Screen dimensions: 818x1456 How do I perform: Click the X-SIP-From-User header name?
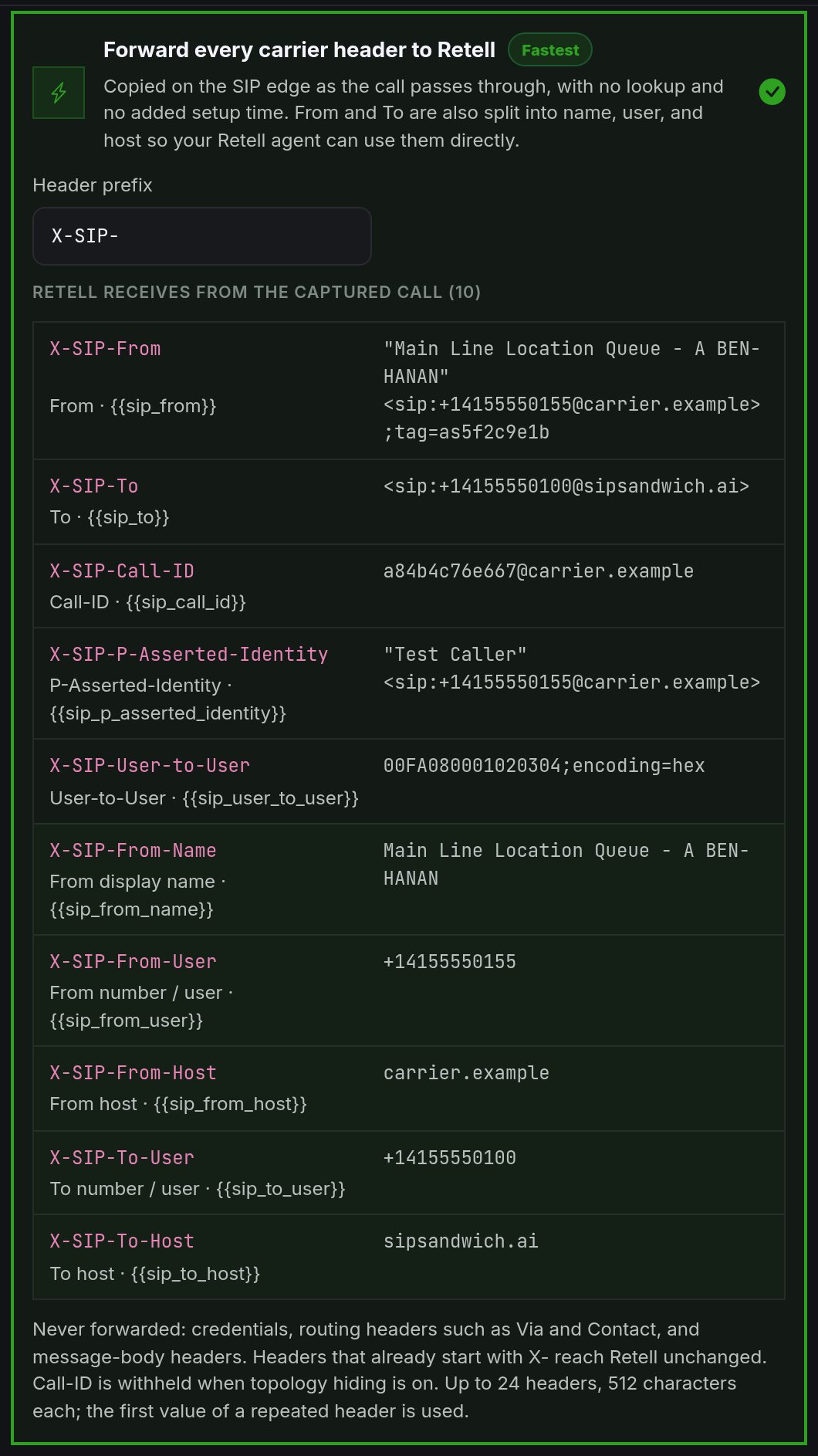coord(133,962)
